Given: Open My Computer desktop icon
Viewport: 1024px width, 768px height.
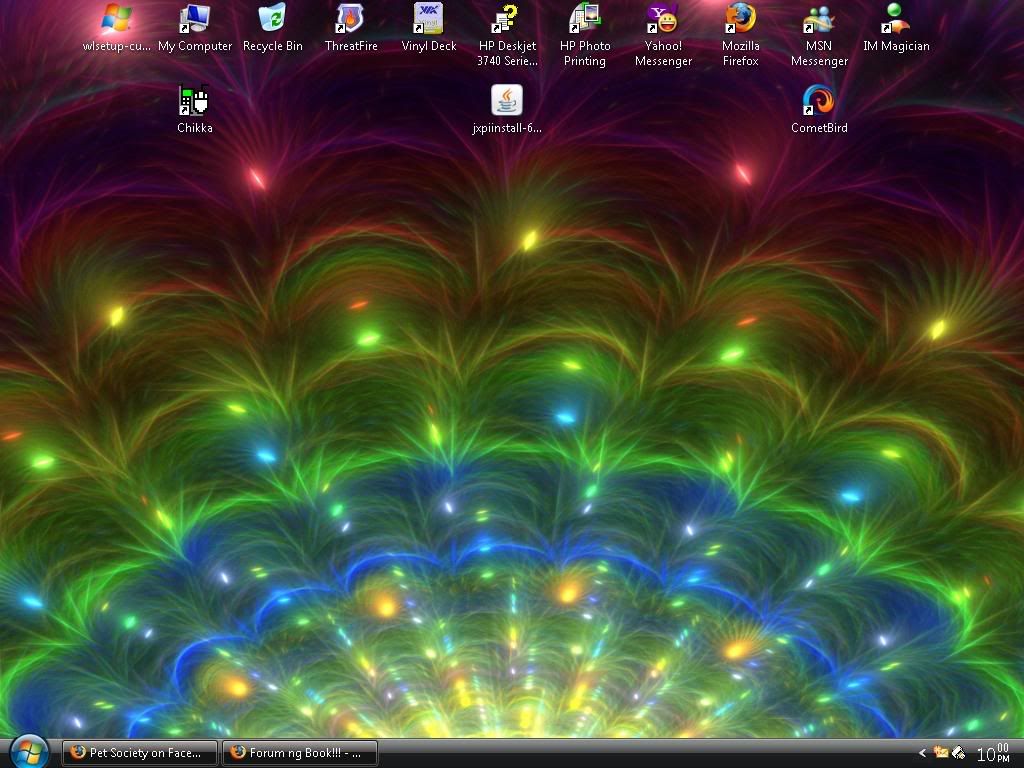Looking at the screenshot, I should tap(195, 27).
